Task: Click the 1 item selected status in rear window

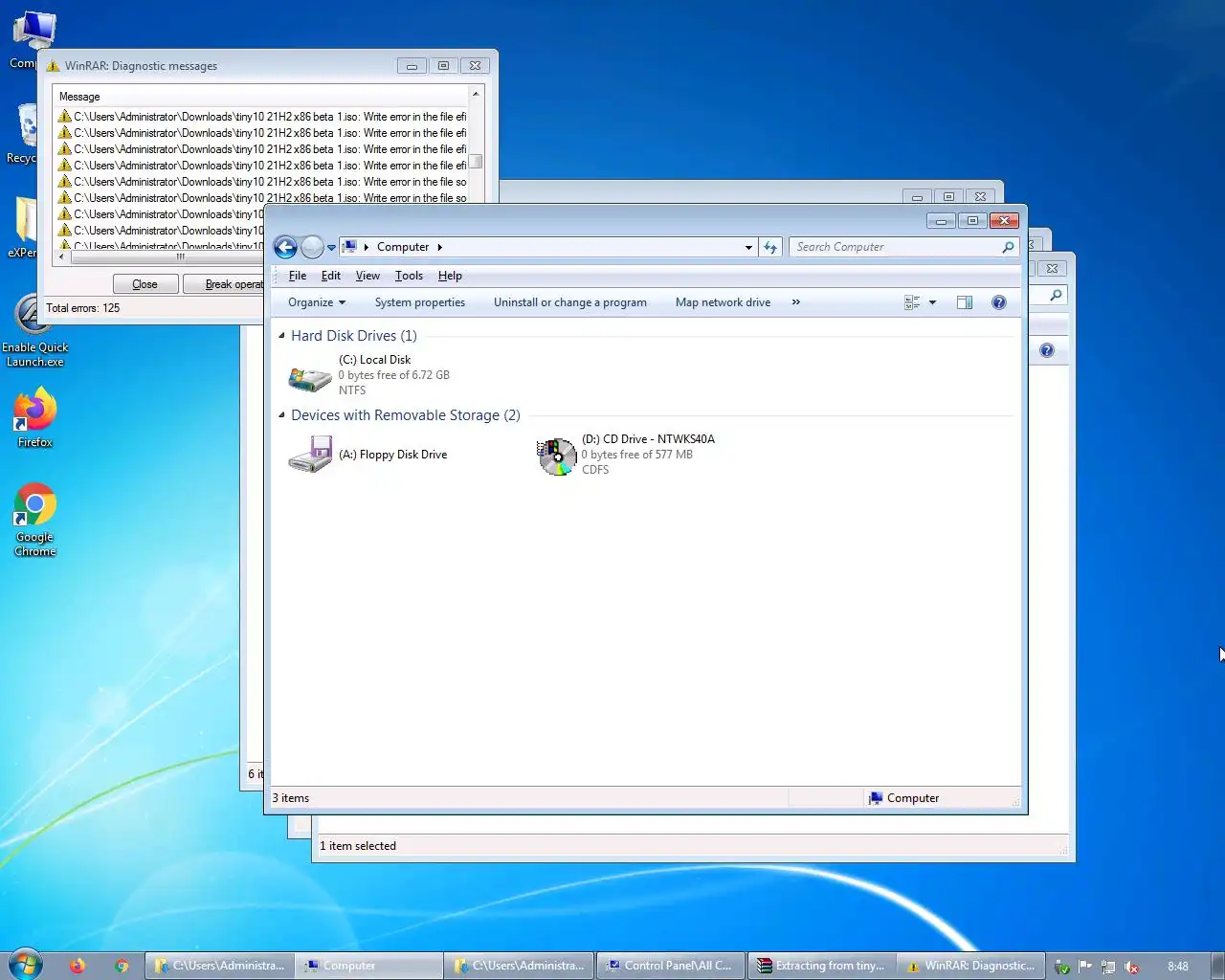Action: (358, 846)
